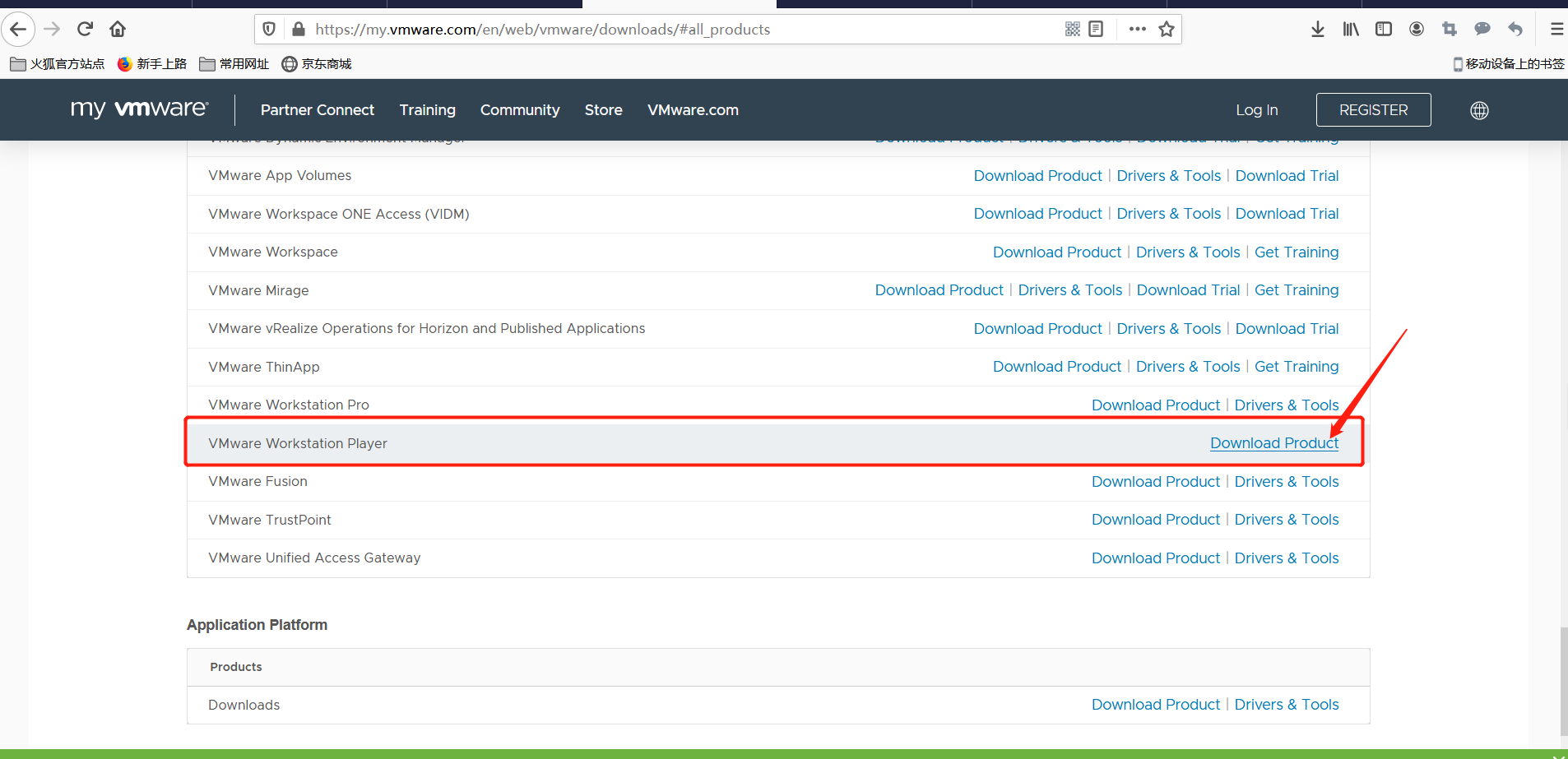
Task: Start the screenshot crop tool
Action: (1450, 30)
